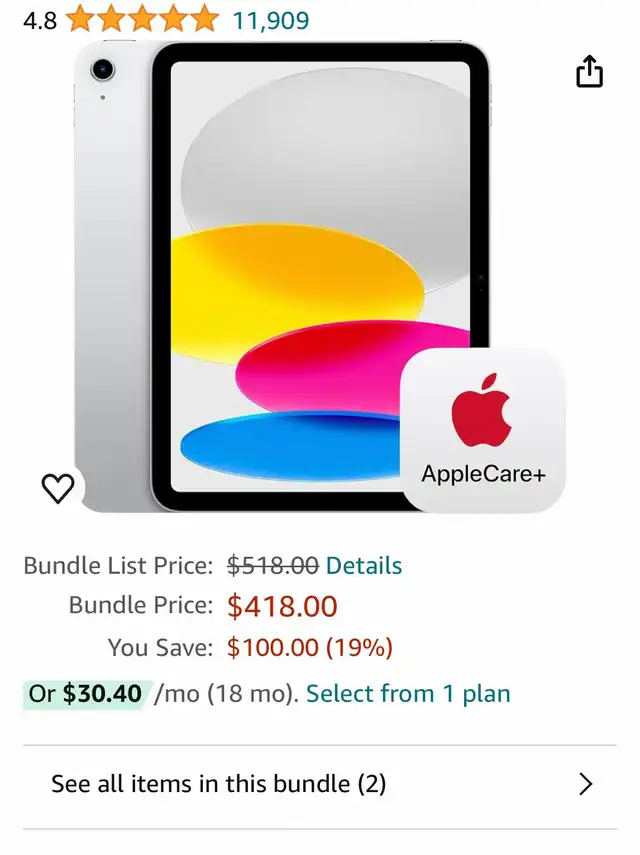The image size is (640, 855).
Task: Open ratings via the orange star icons
Action: point(142,19)
